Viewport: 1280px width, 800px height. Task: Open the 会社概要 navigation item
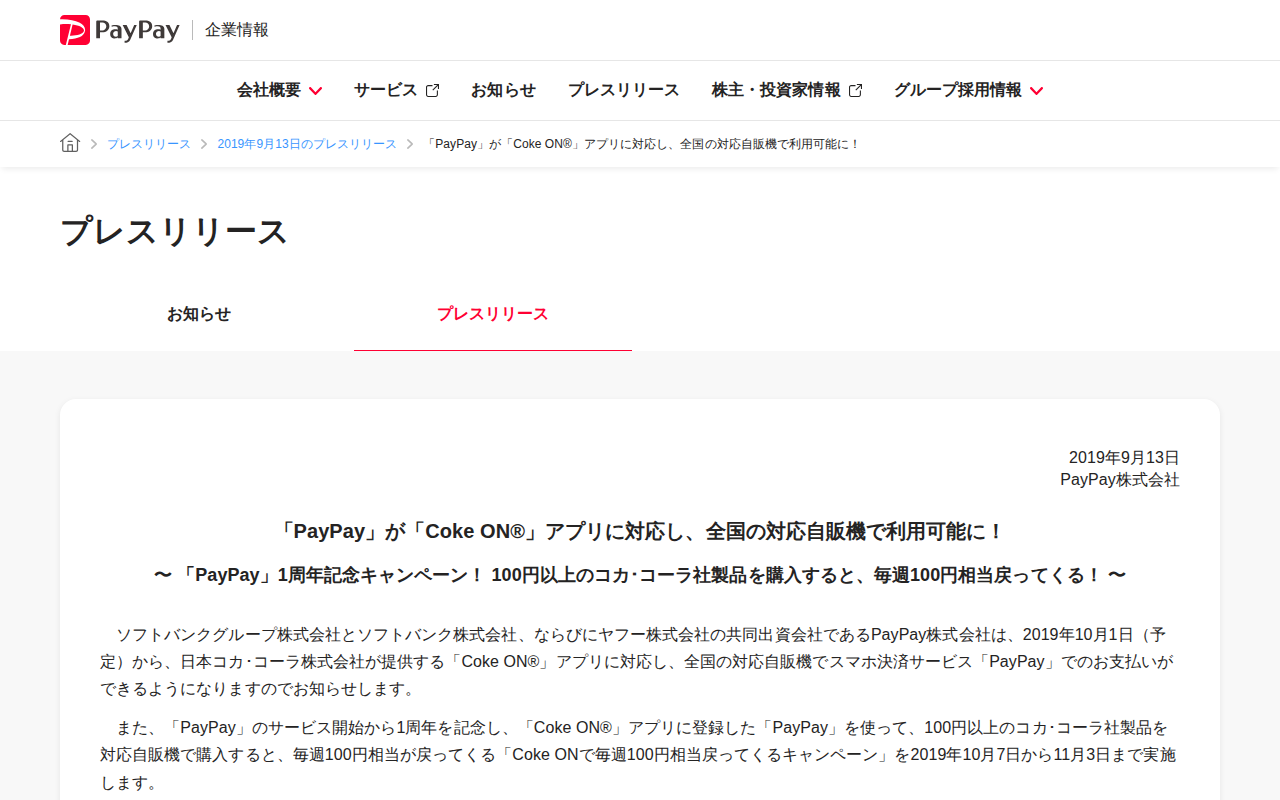click(x=269, y=90)
